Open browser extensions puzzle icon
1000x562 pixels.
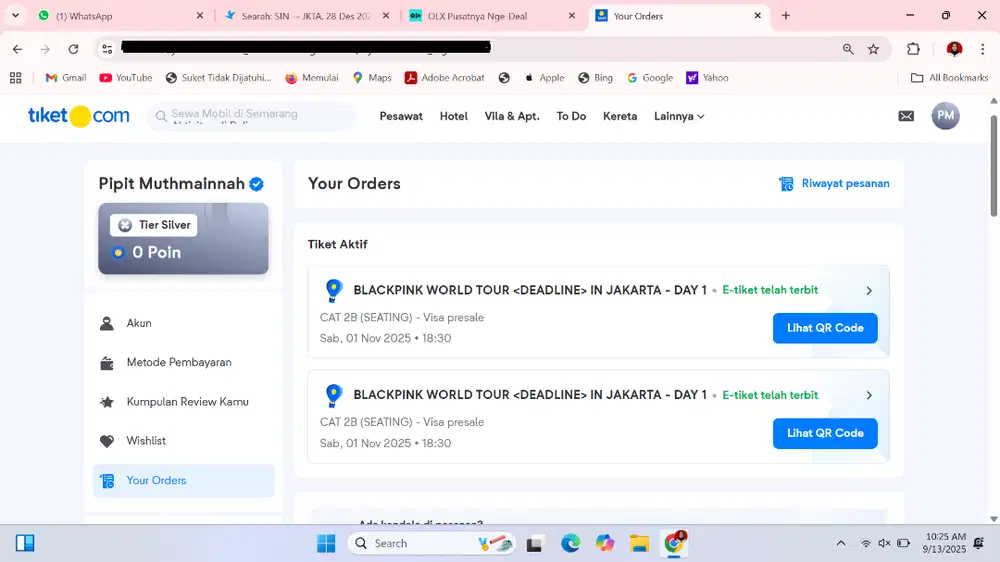point(913,49)
